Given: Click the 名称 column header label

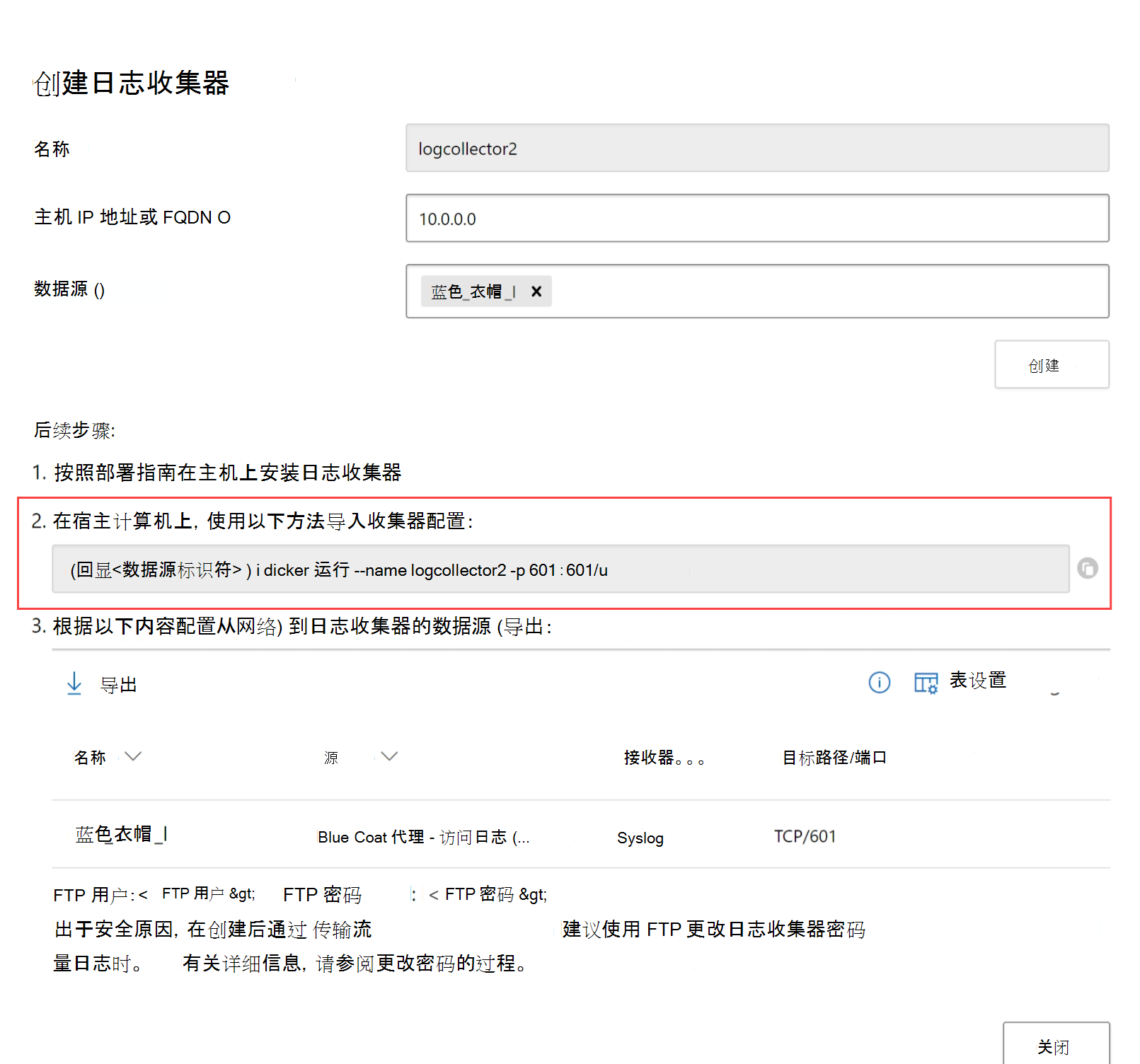Looking at the screenshot, I should [x=90, y=758].
